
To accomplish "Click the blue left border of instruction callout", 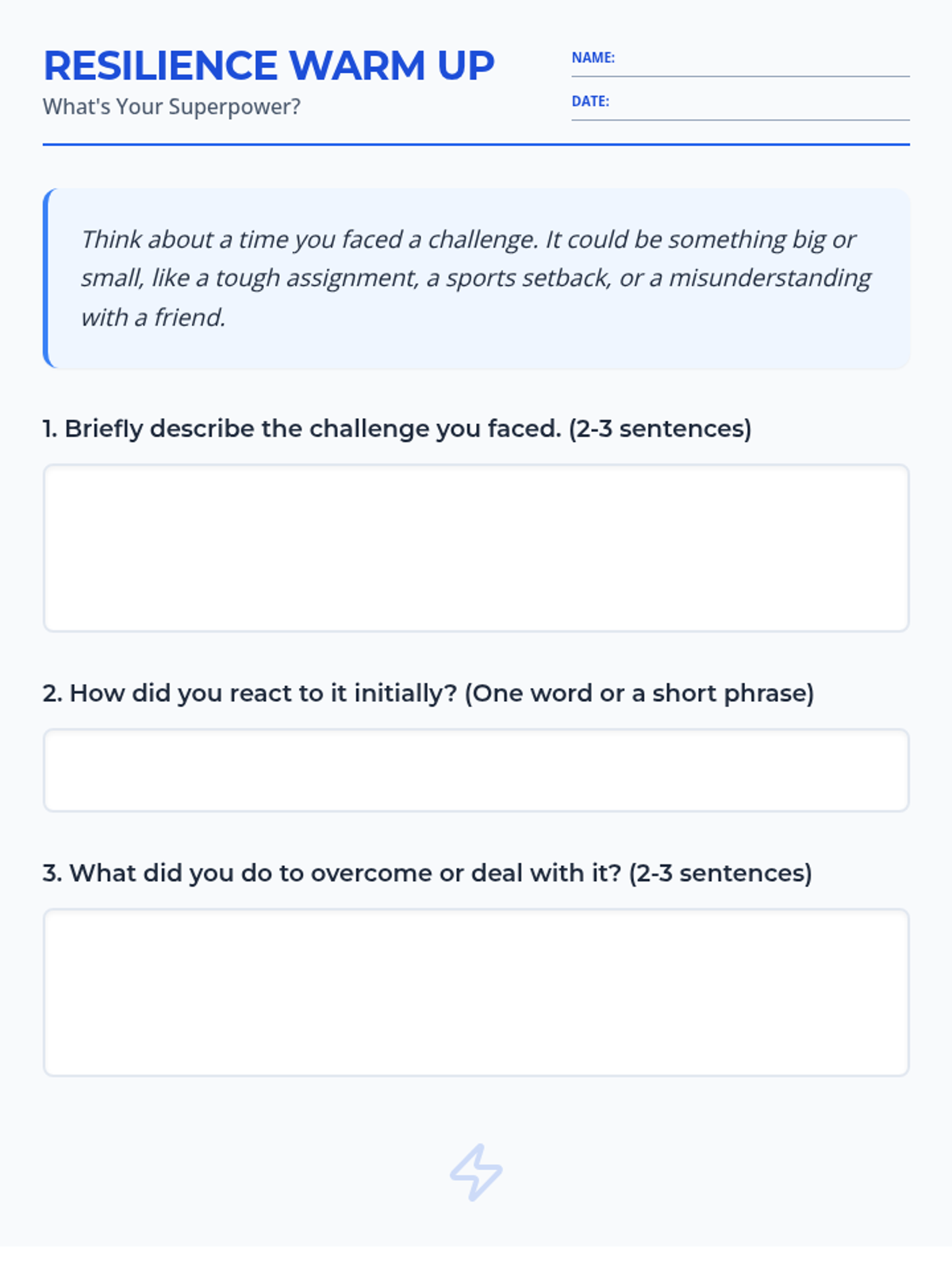I will [x=46, y=278].
